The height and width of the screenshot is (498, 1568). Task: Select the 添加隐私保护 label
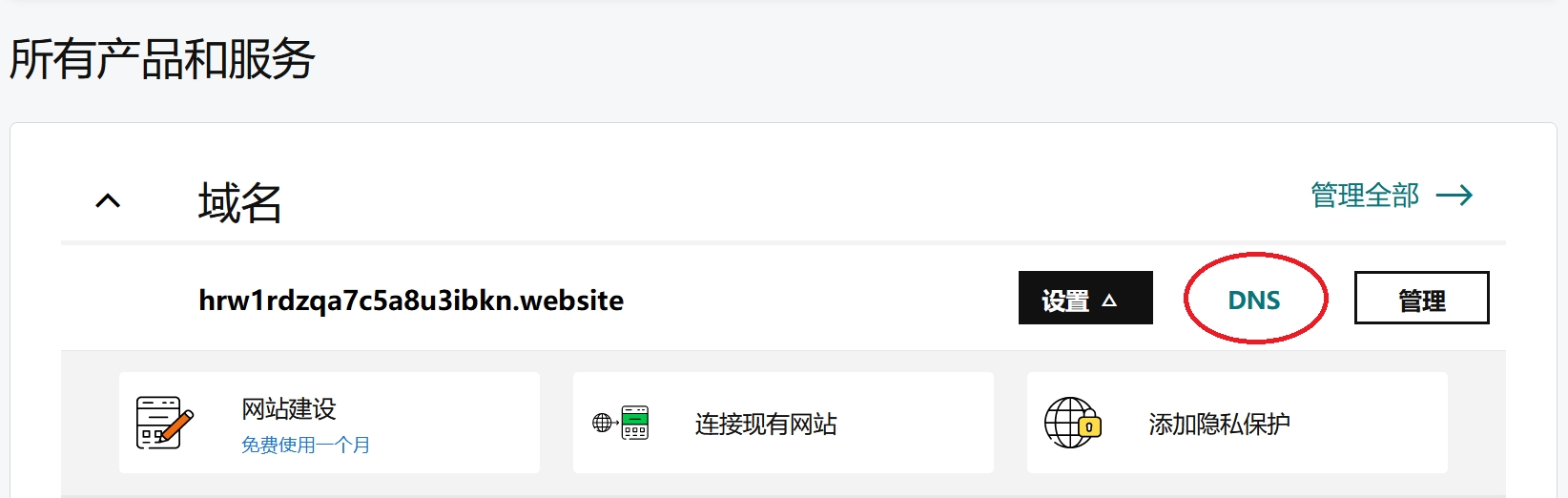pos(1220,424)
